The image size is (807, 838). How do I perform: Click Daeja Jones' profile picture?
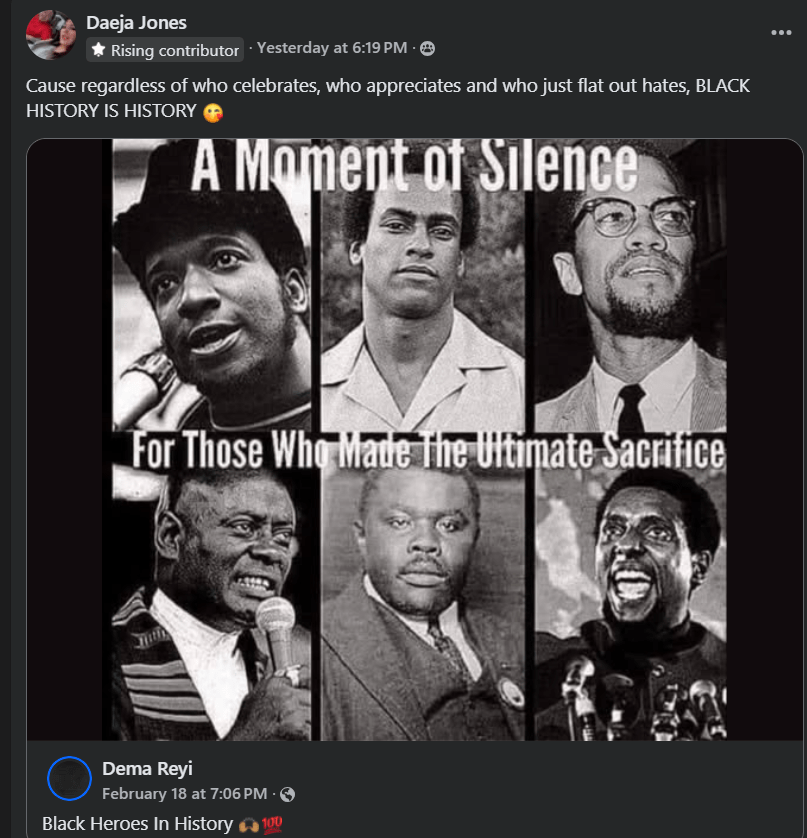(50, 35)
